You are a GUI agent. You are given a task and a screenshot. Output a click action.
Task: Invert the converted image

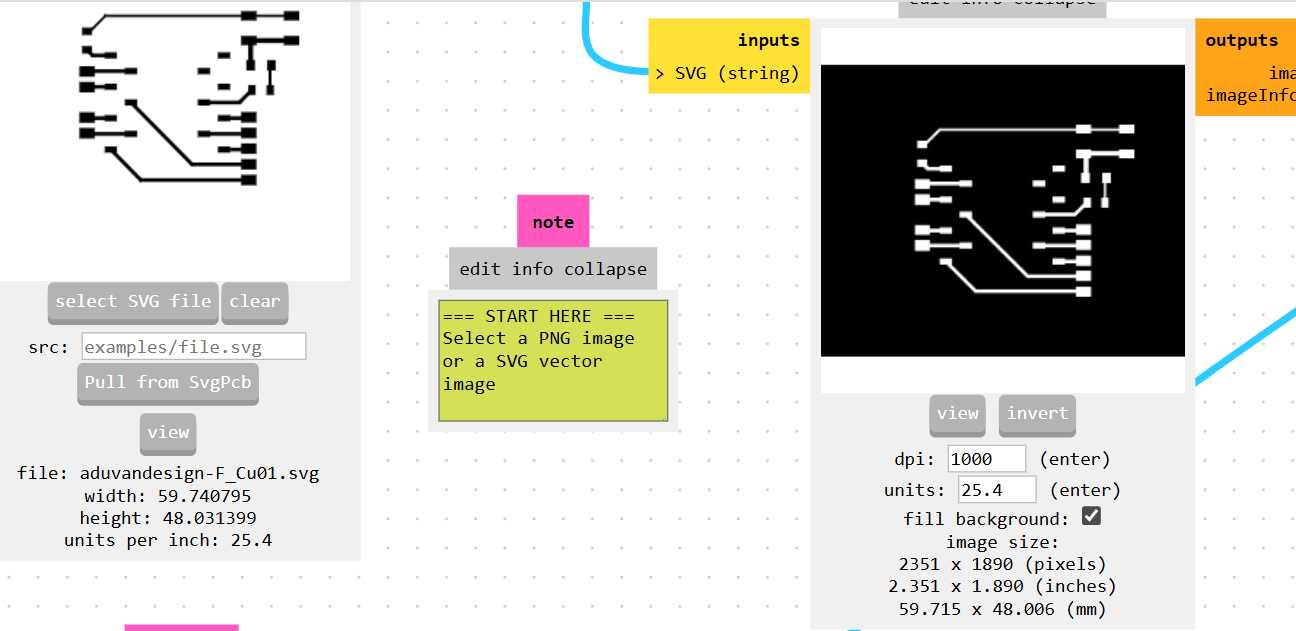pyautogui.click(x=1037, y=414)
